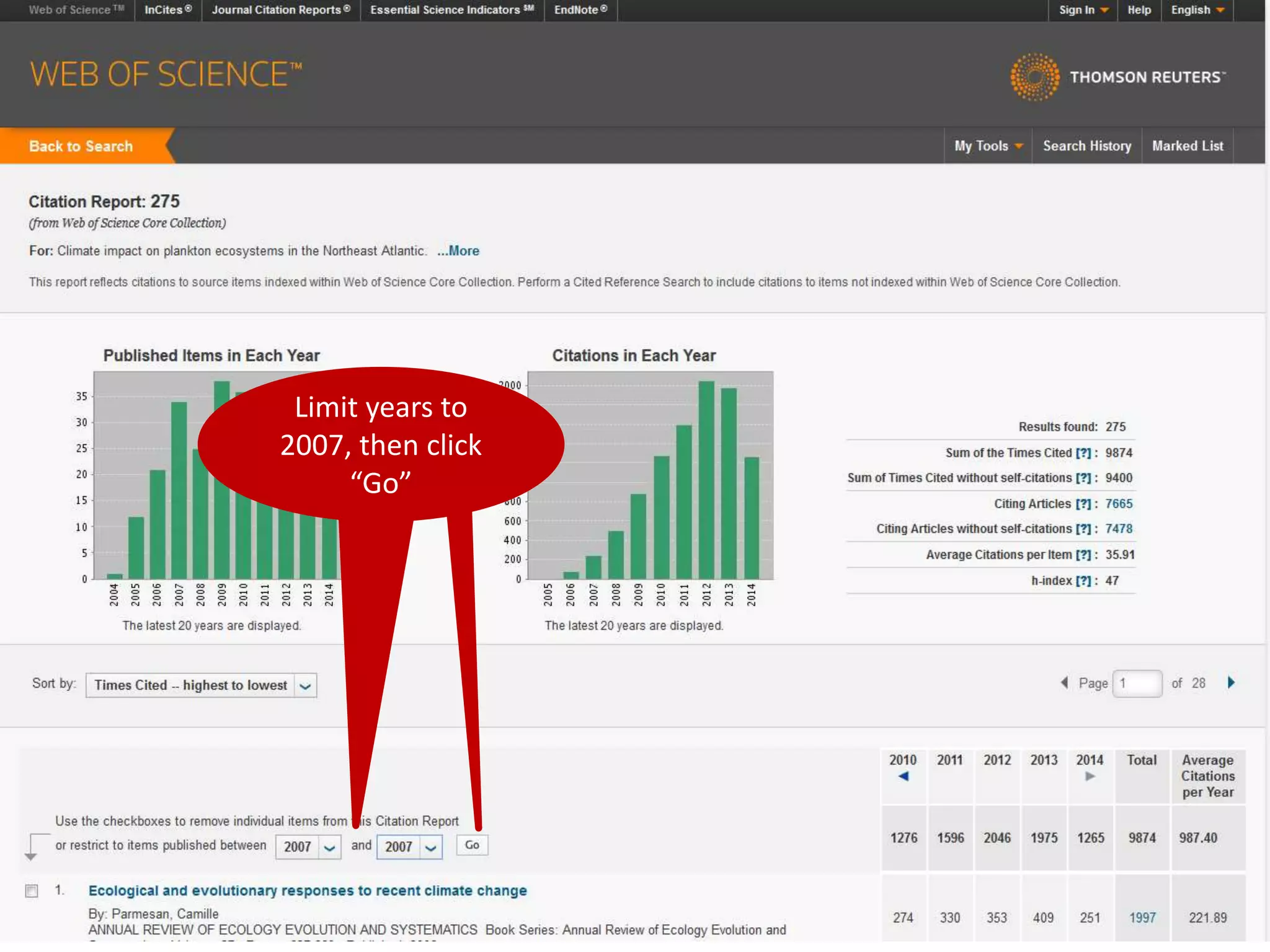Open the ...More link in the query description
Viewport: 1270px width, 952px height.
click(x=458, y=251)
